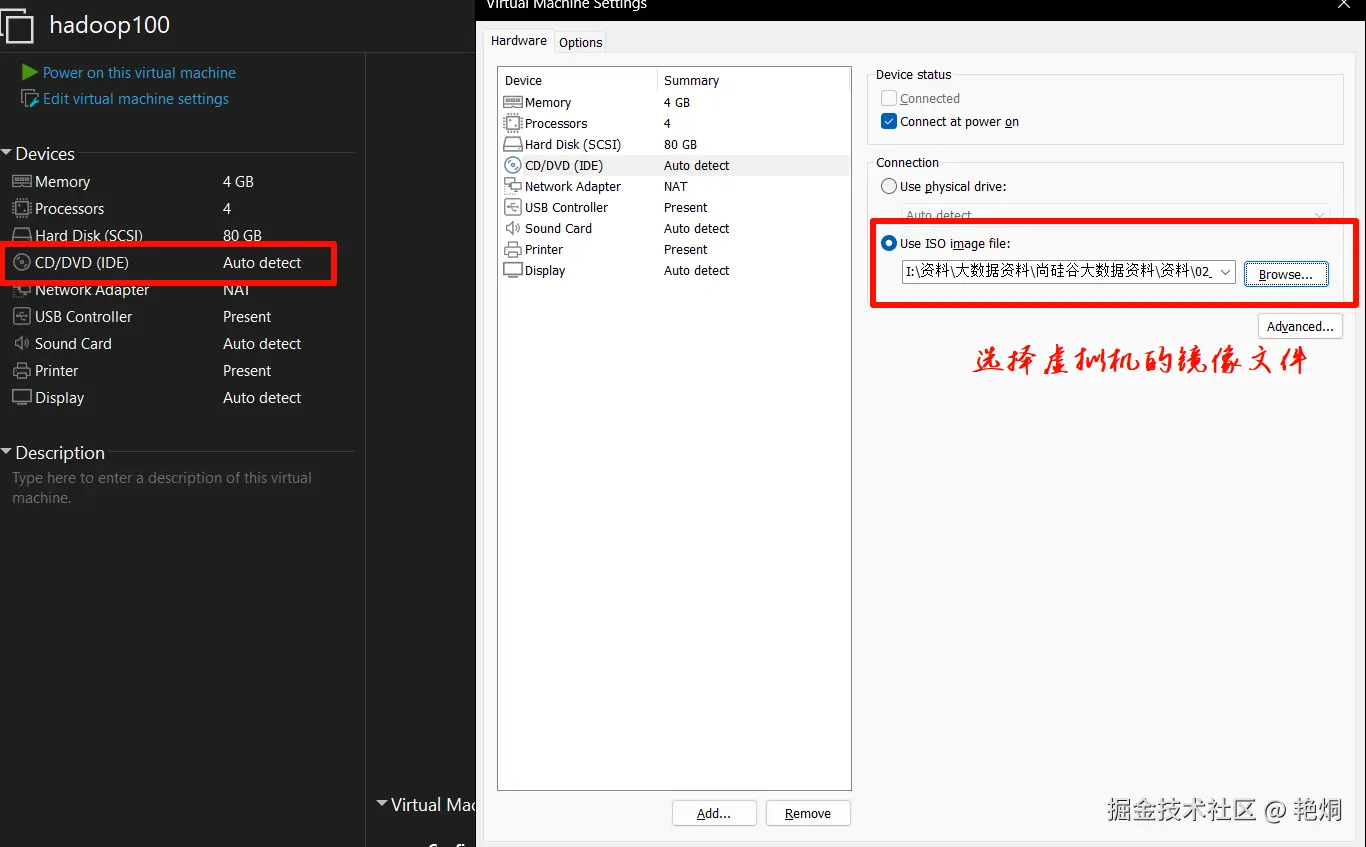Image resolution: width=1366 pixels, height=847 pixels.
Task: Click the Processors icon in the left Devices panel
Action: (22, 208)
